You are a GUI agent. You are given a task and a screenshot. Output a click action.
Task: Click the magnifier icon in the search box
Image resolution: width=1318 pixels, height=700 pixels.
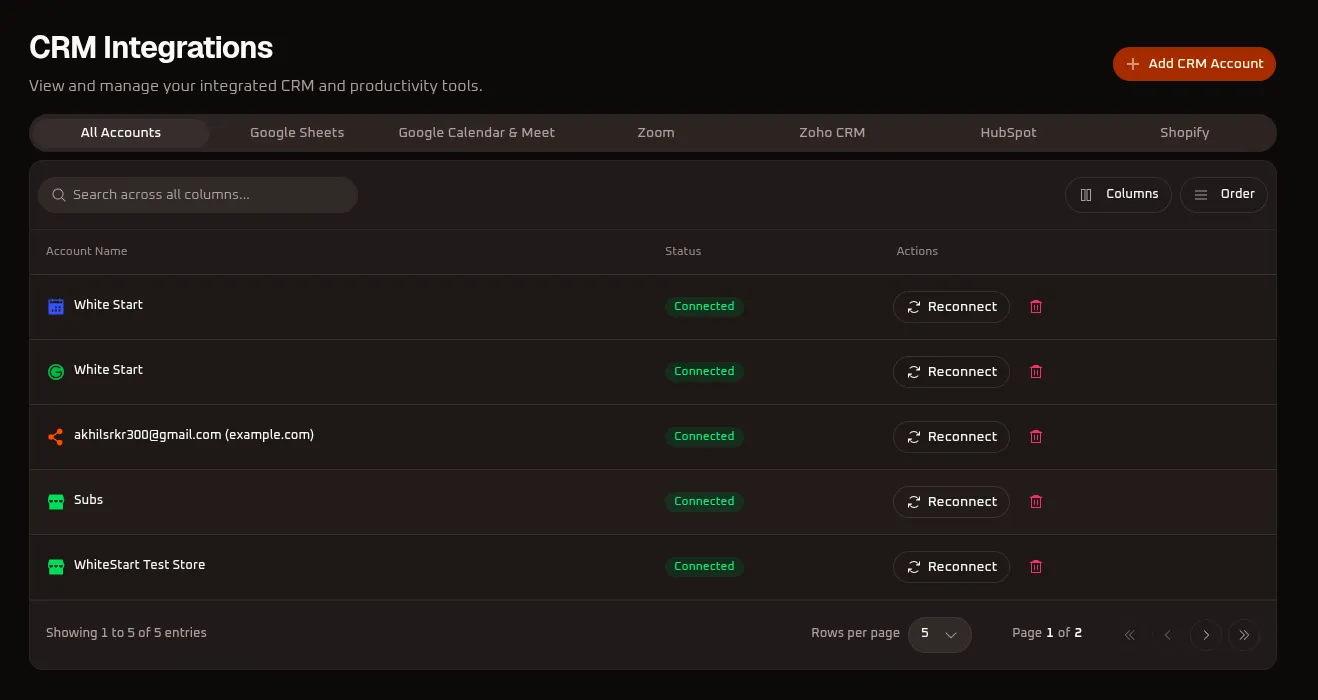point(59,195)
